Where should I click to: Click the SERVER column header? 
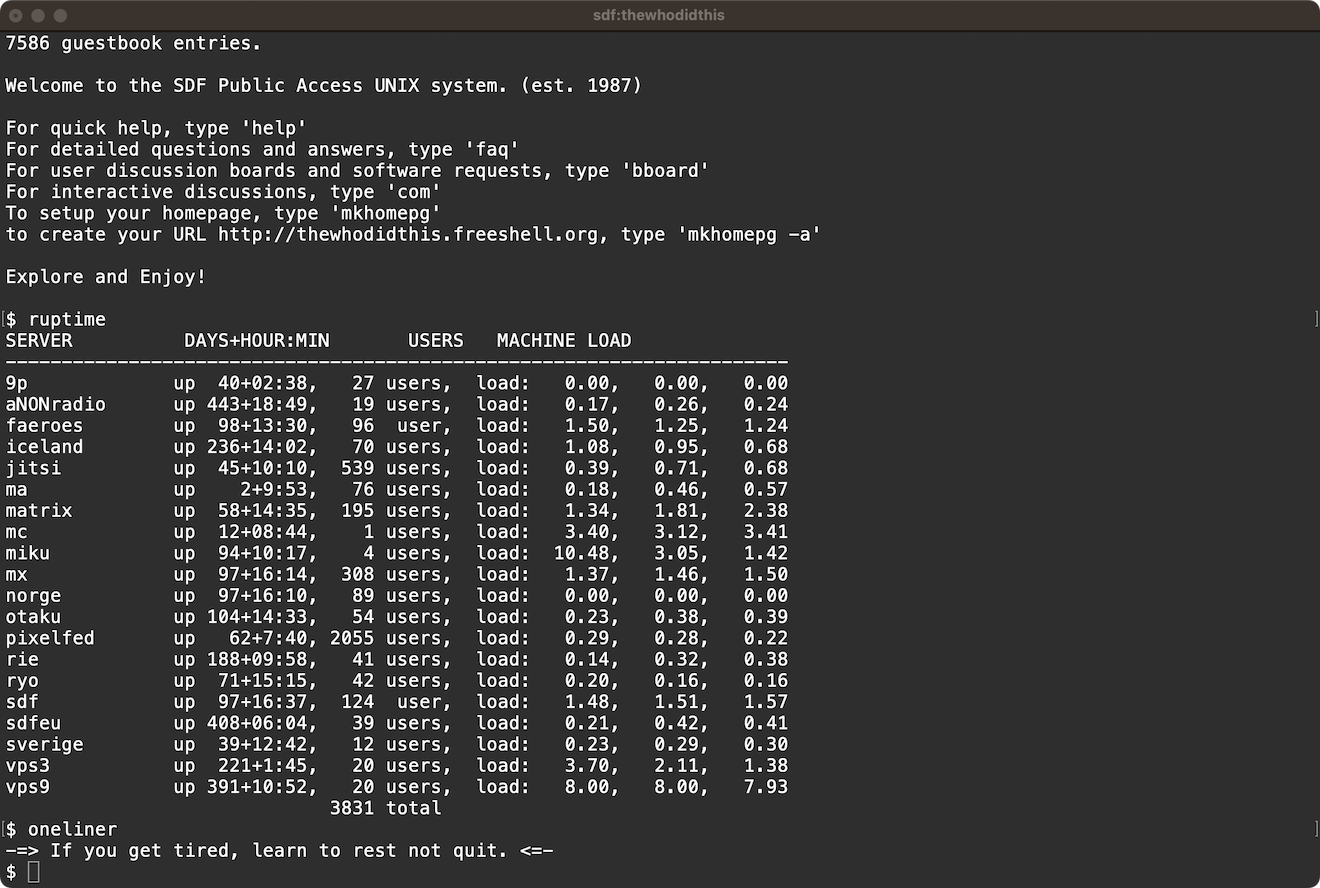[x=39, y=340]
